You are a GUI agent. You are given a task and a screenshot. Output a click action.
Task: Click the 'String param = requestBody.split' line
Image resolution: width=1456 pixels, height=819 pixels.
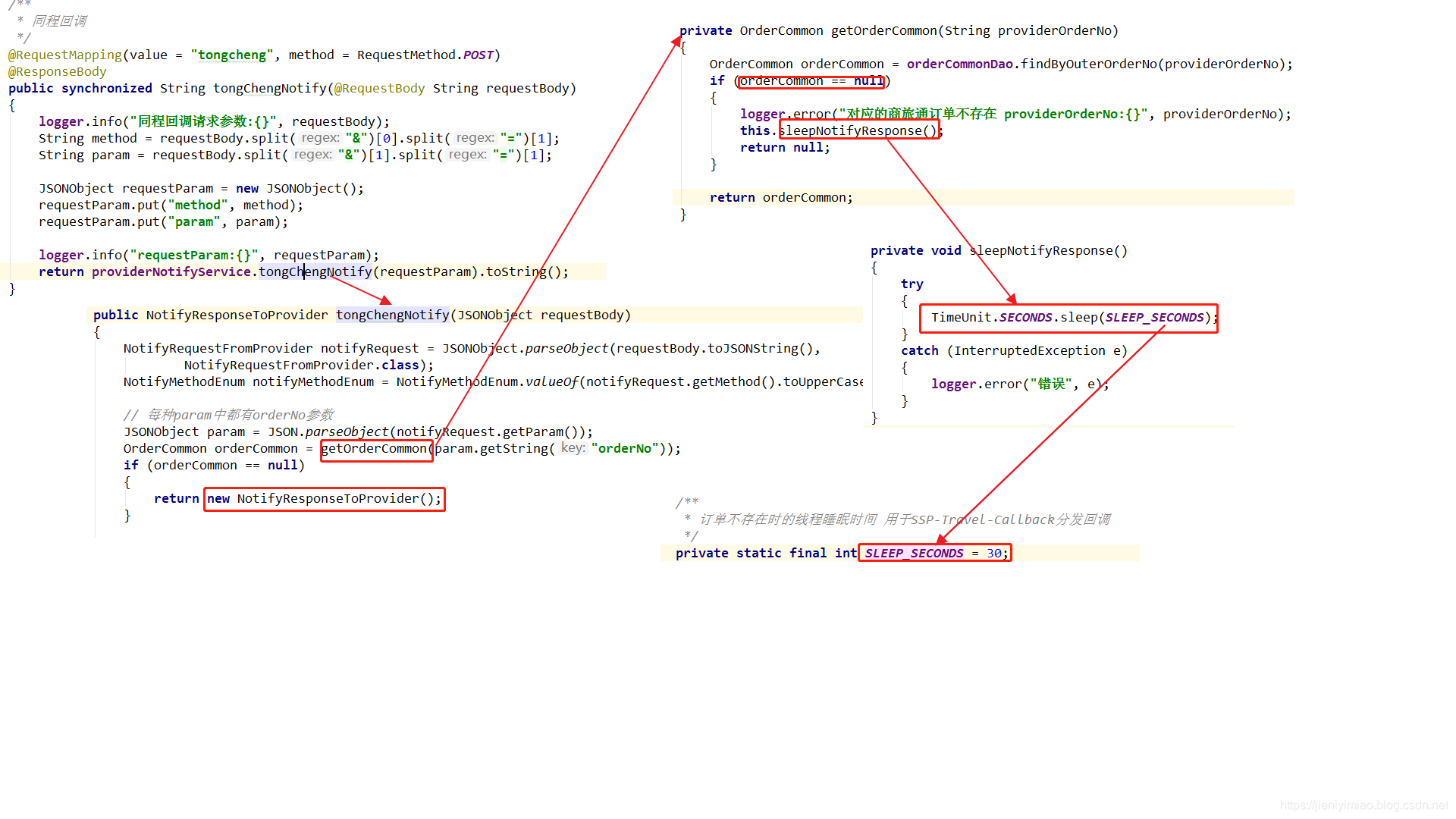[296, 155]
